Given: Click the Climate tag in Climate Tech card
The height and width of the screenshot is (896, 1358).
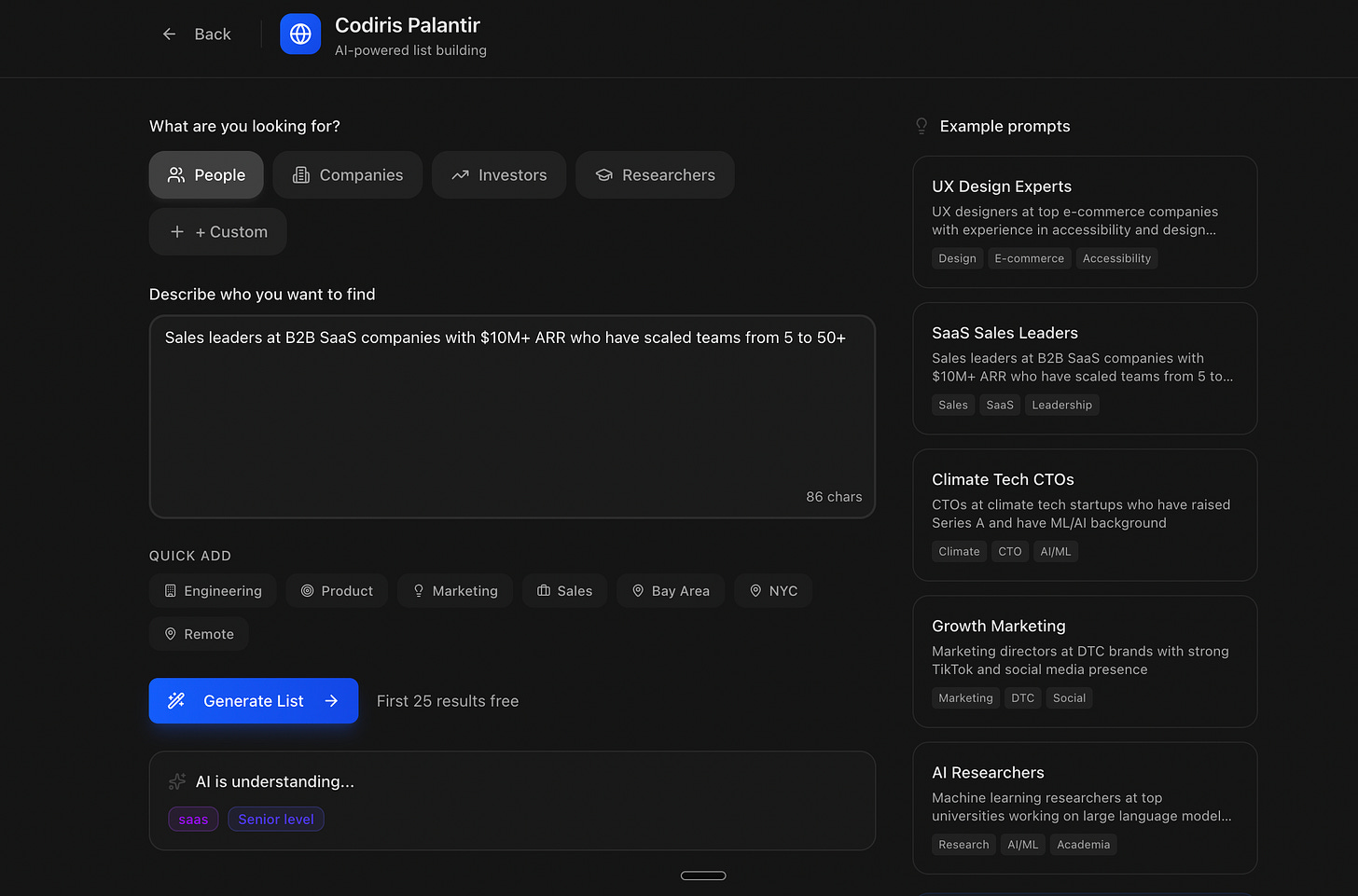Looking at the screenshot, I should tap(959, 551).
